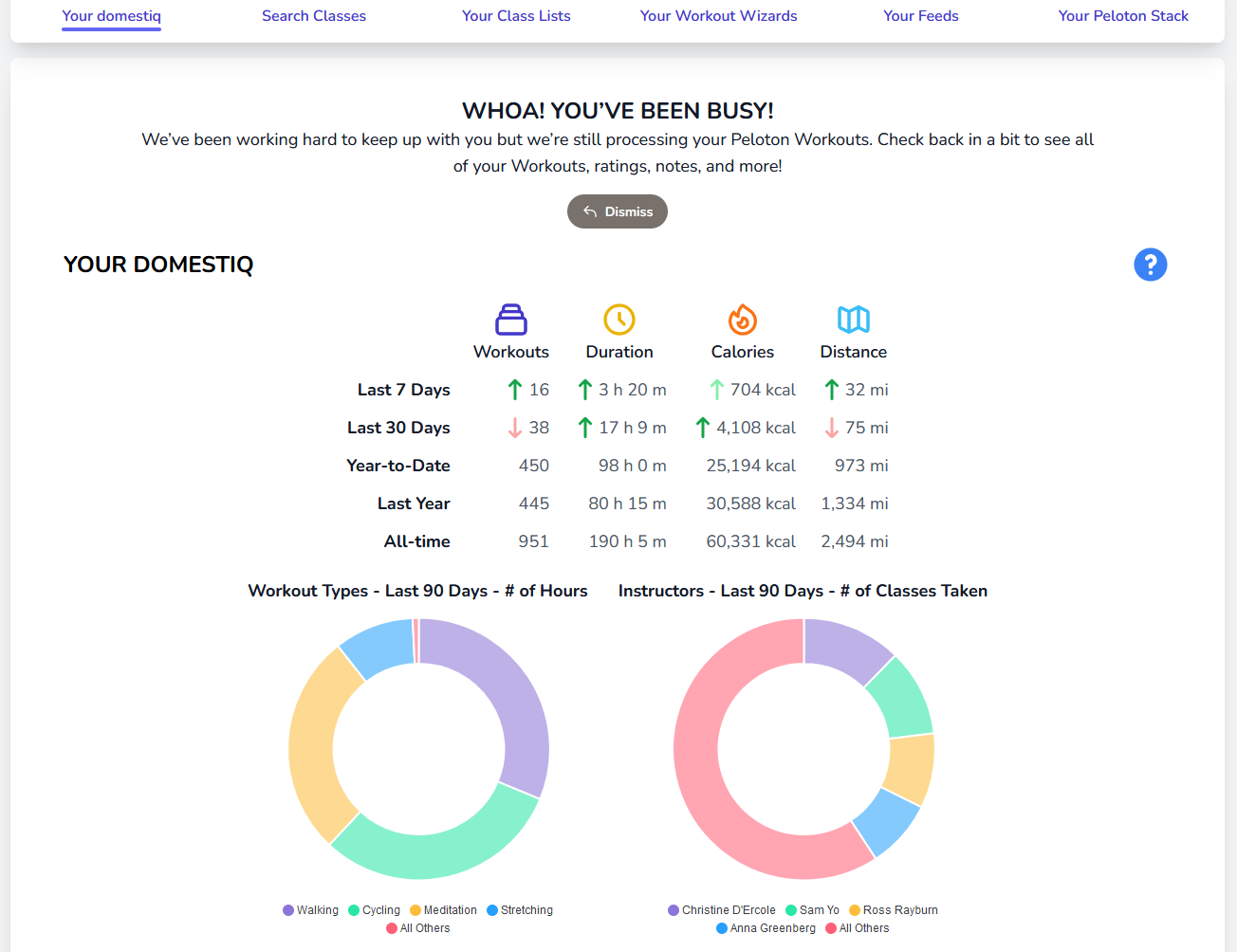Screen dimensions: 1237x952
Task: Go to Search Classes tab
Action: tap(314, 16)
